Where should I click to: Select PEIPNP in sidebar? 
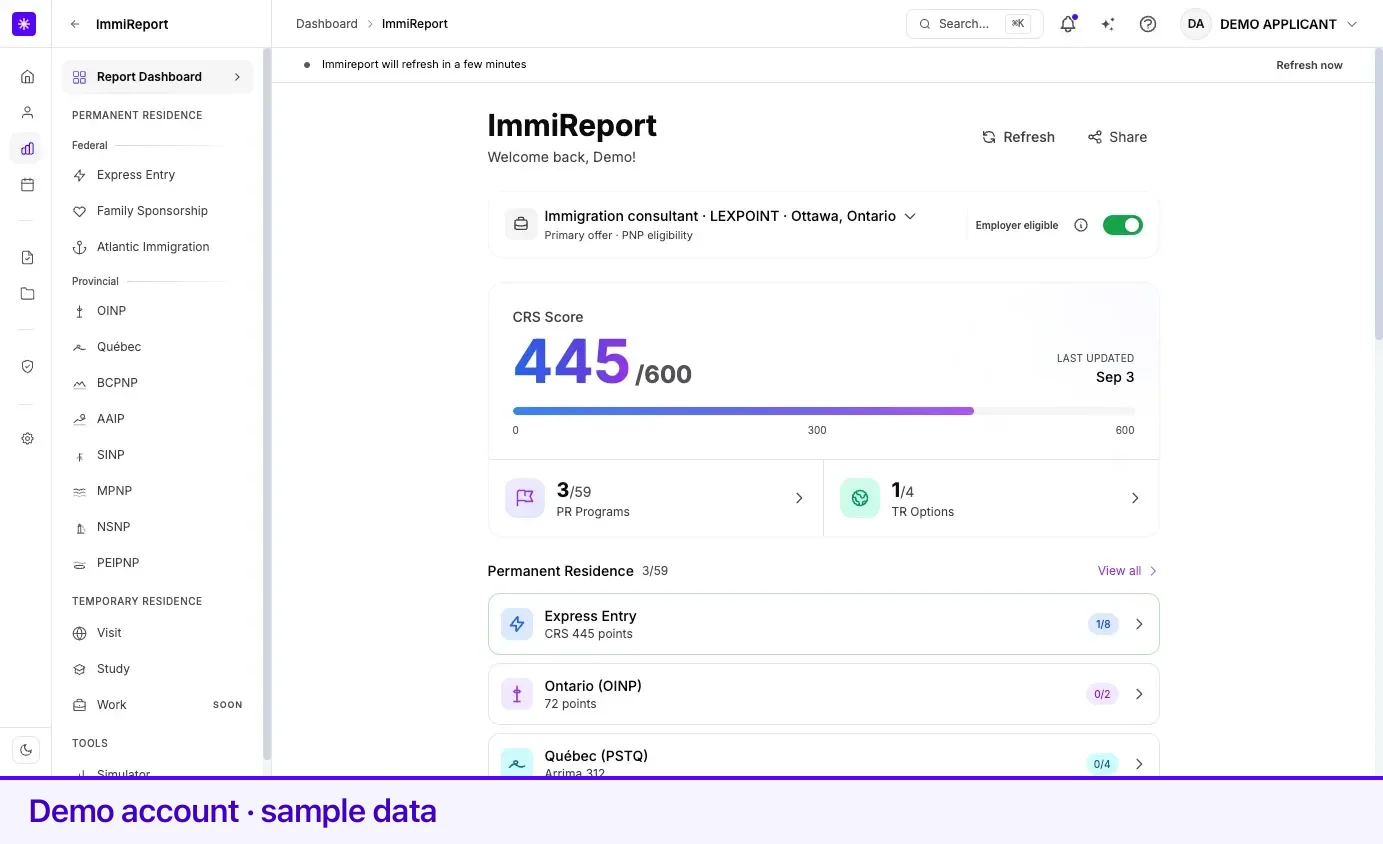pos(158,563)
